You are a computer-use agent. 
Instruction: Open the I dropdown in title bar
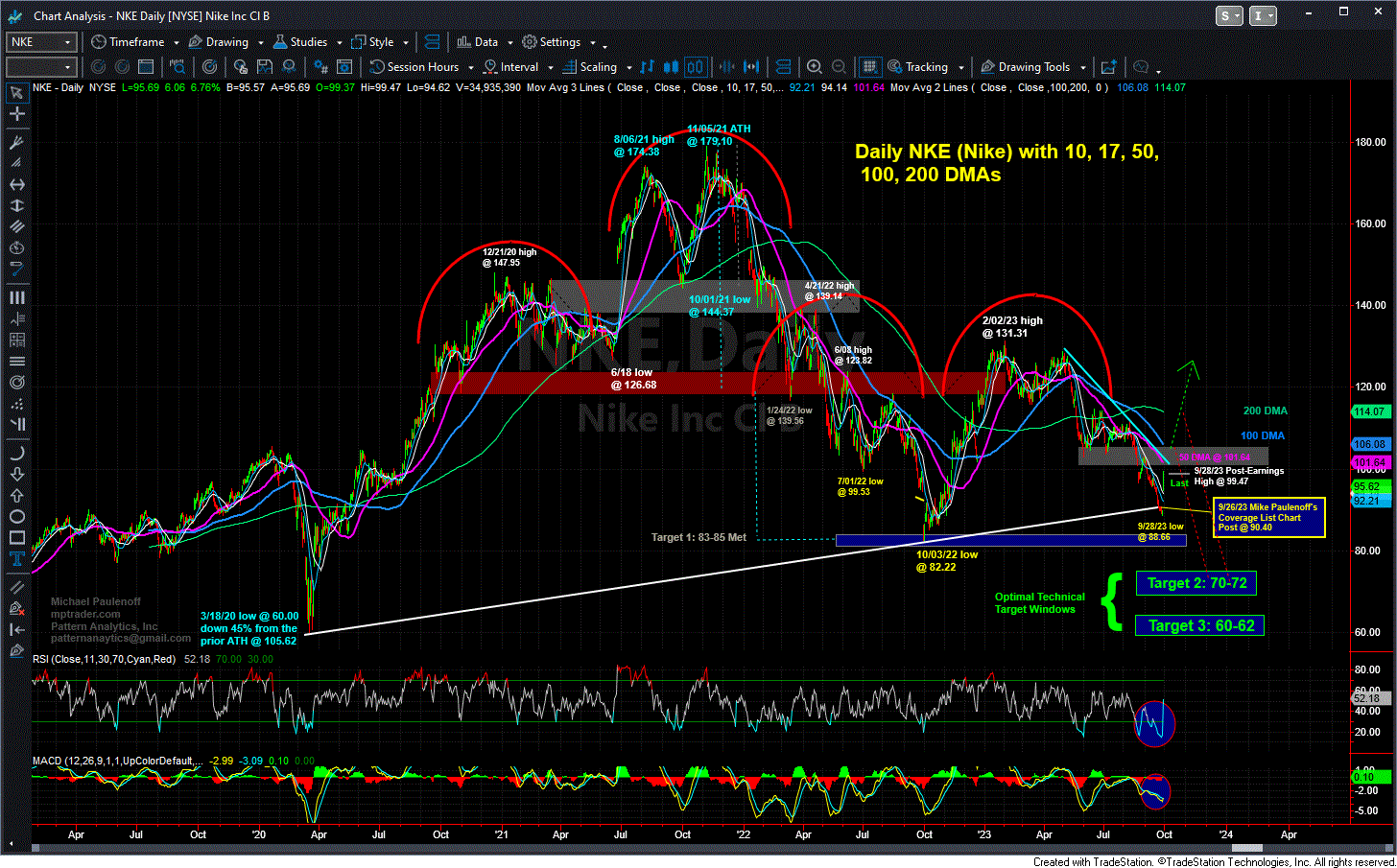click(x=1263, y=15)
